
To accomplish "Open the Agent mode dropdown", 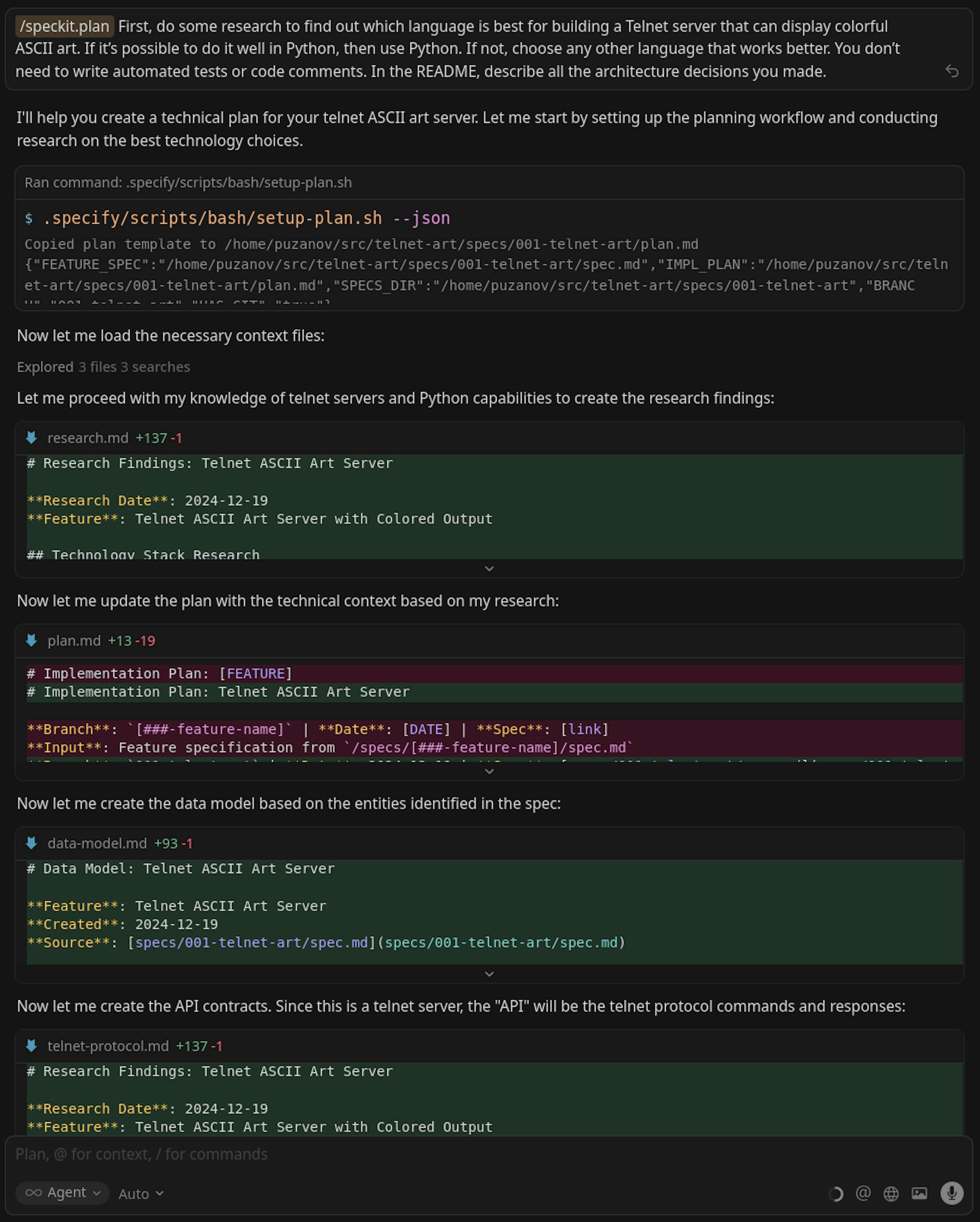I will click(62, 1193).
